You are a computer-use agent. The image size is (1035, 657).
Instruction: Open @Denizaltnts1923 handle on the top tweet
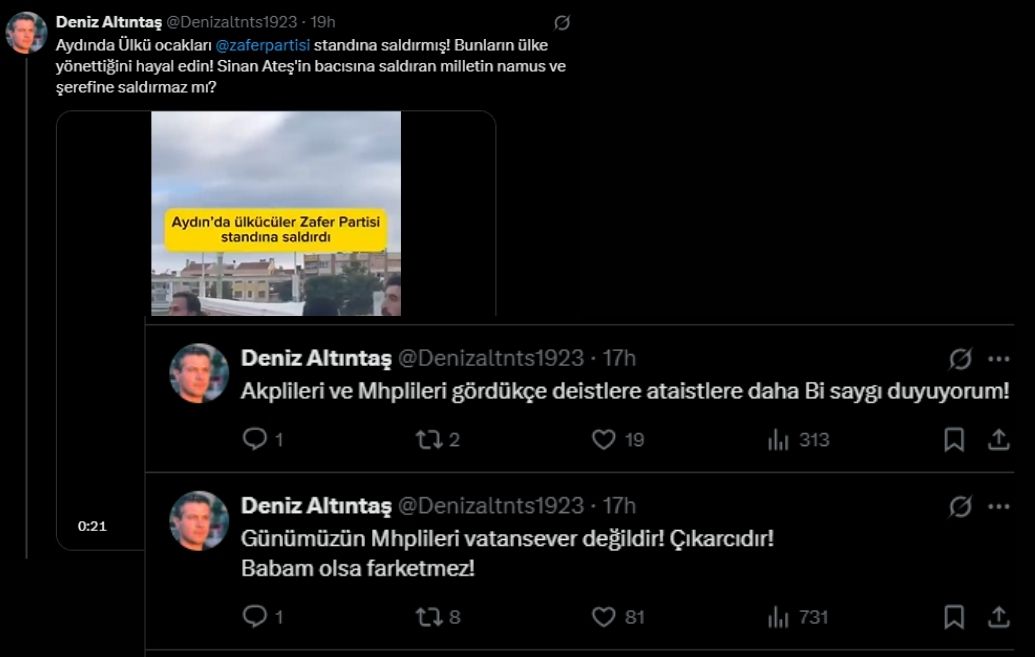pos(231,22)
